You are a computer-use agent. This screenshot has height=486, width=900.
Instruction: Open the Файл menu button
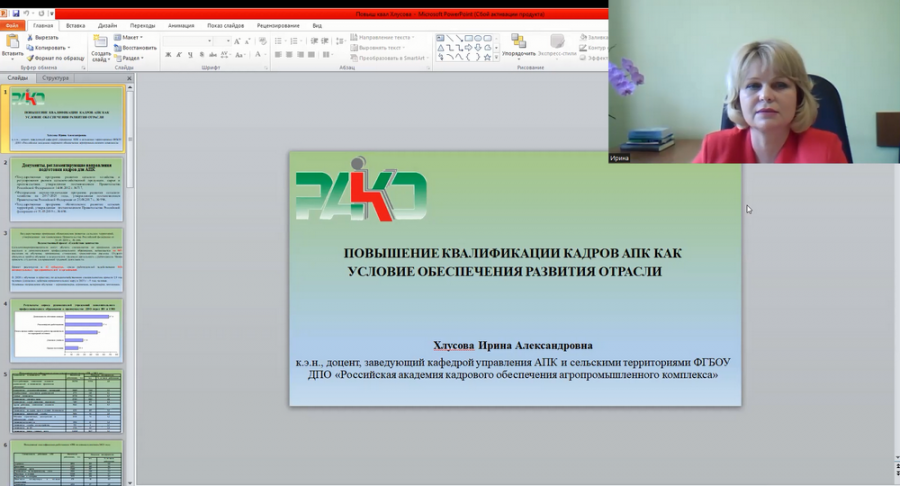[x=12, y=24]
